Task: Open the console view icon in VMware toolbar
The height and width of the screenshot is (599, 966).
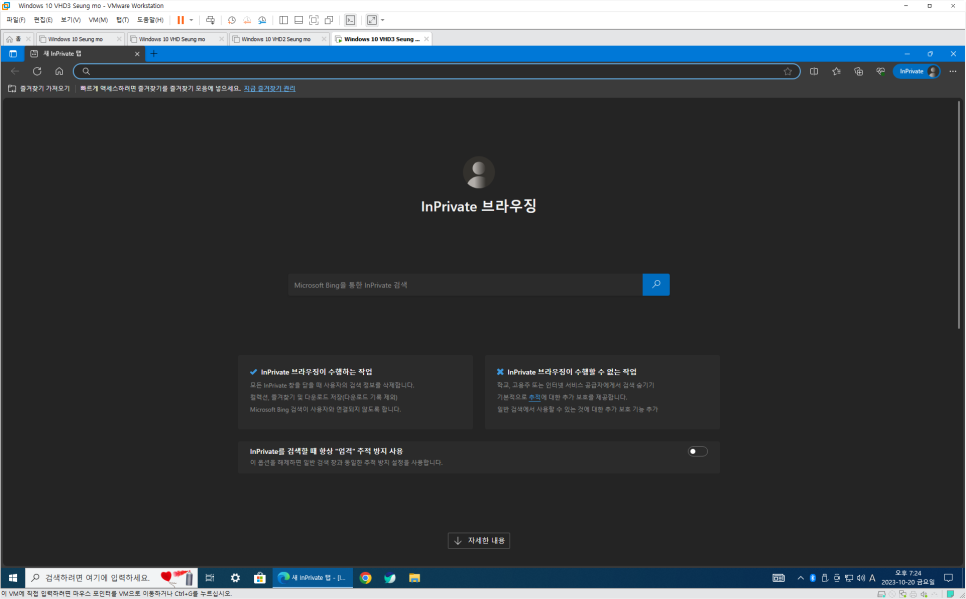Action: click(350, 20)
